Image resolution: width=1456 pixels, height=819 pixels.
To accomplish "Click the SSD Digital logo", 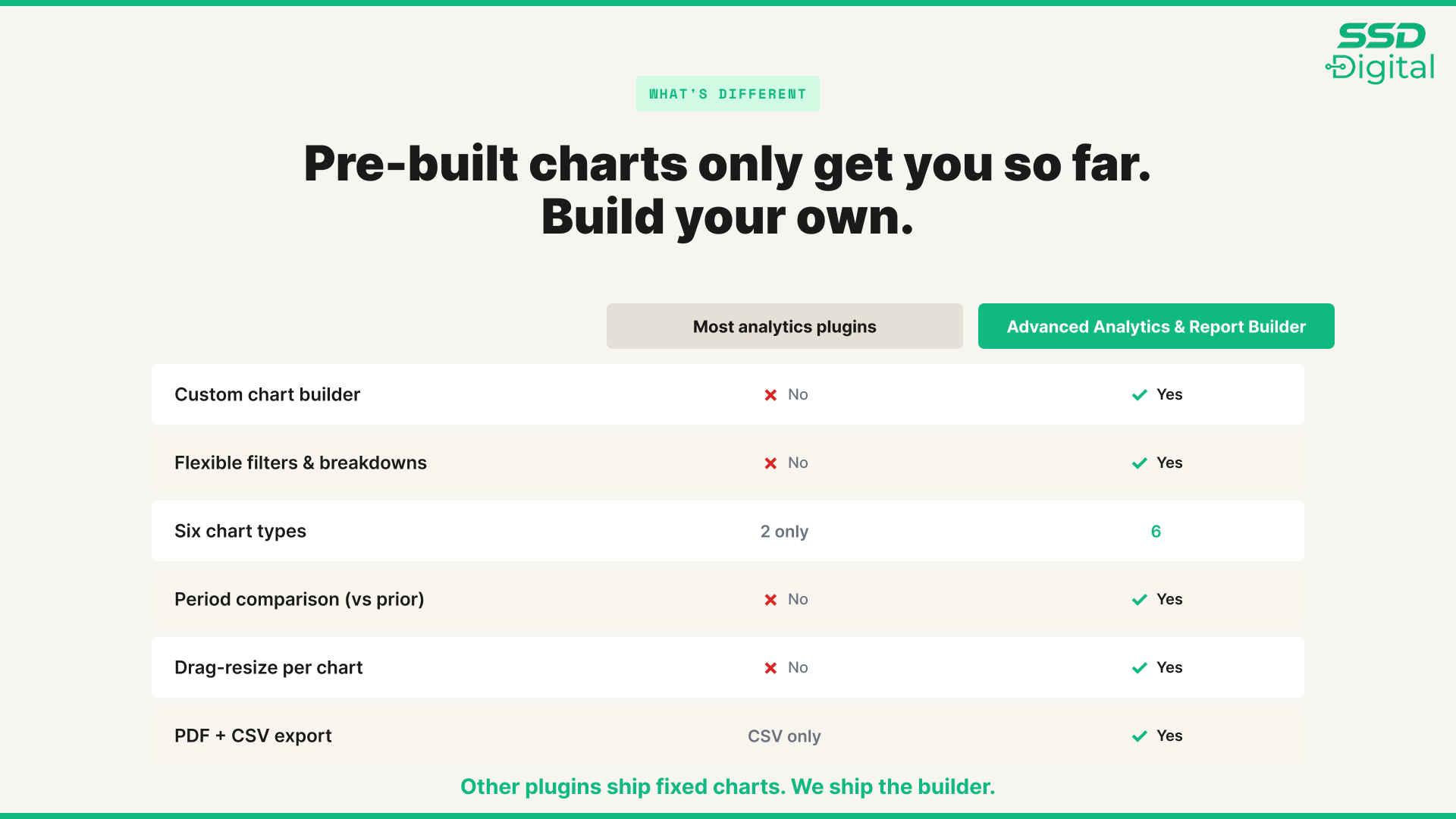I will [x=1379, y=53].
